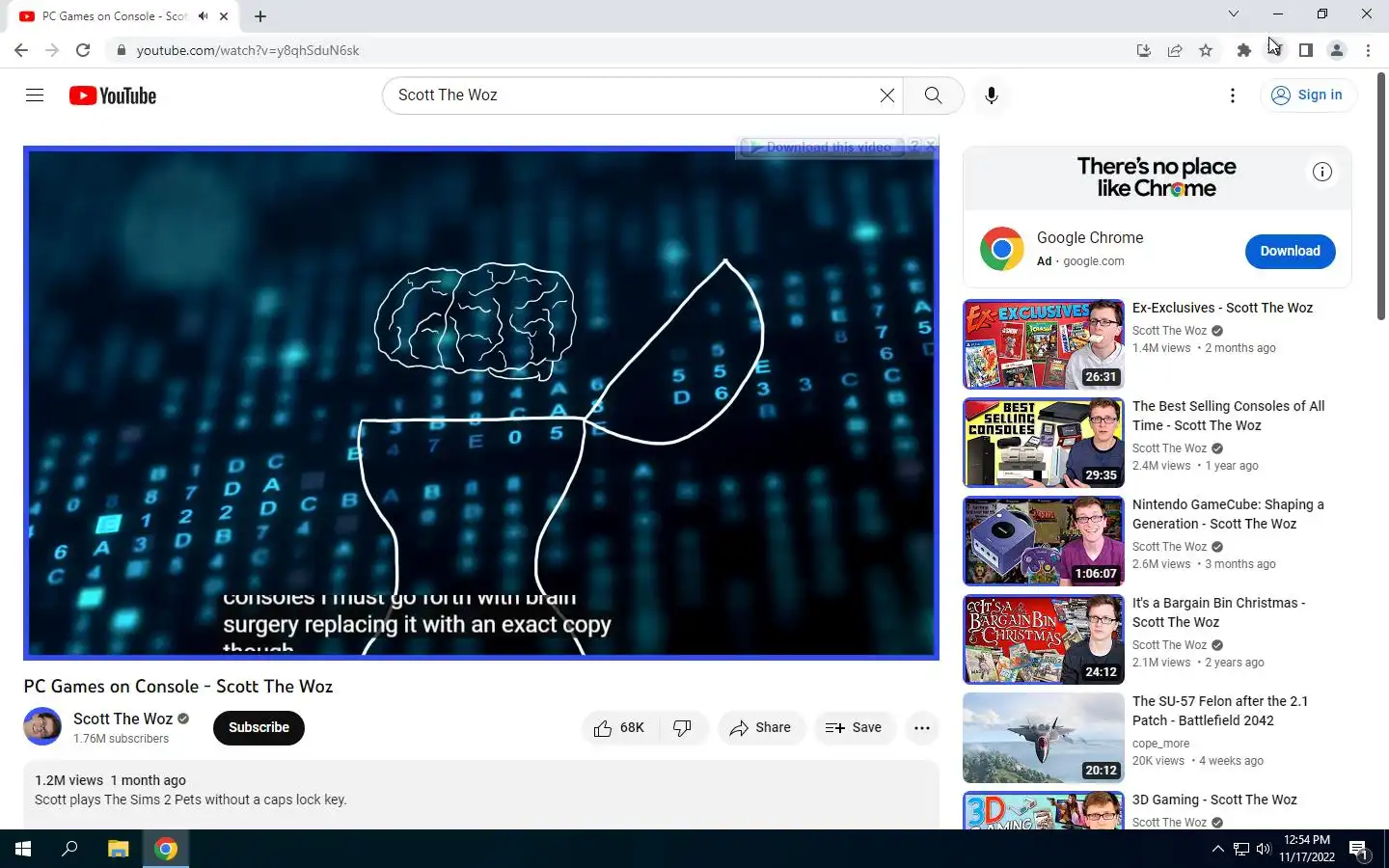Bookmark this tab with star icon
1389x868 pixels.
coord(1206,50)
